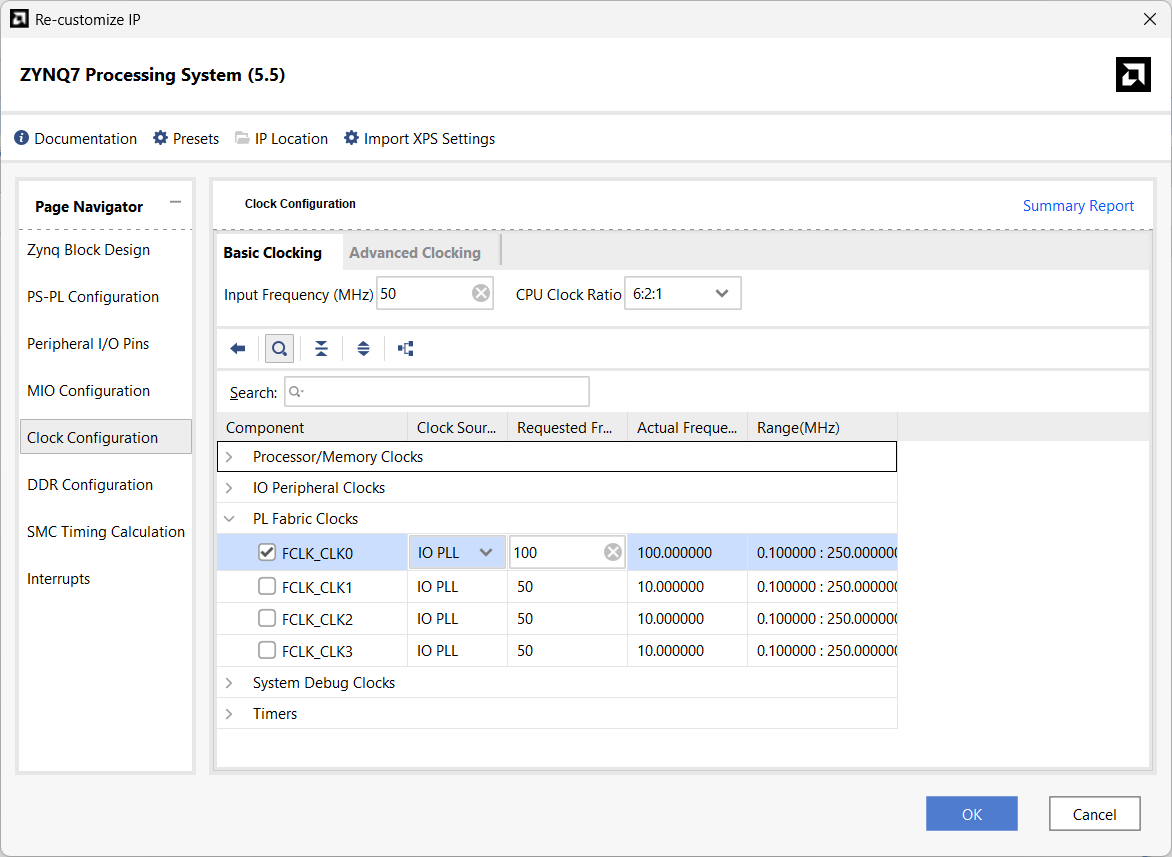Screen dimensions: 1172x857
Task: Uncheck the FCLK_CLK0 checkbox
Action: pyautogui.click(x=267, y=552)
